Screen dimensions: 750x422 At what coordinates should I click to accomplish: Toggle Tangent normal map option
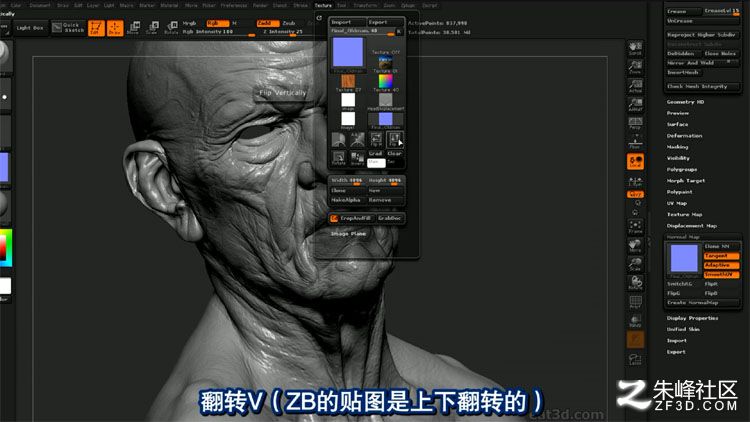[x=721, y=256]
